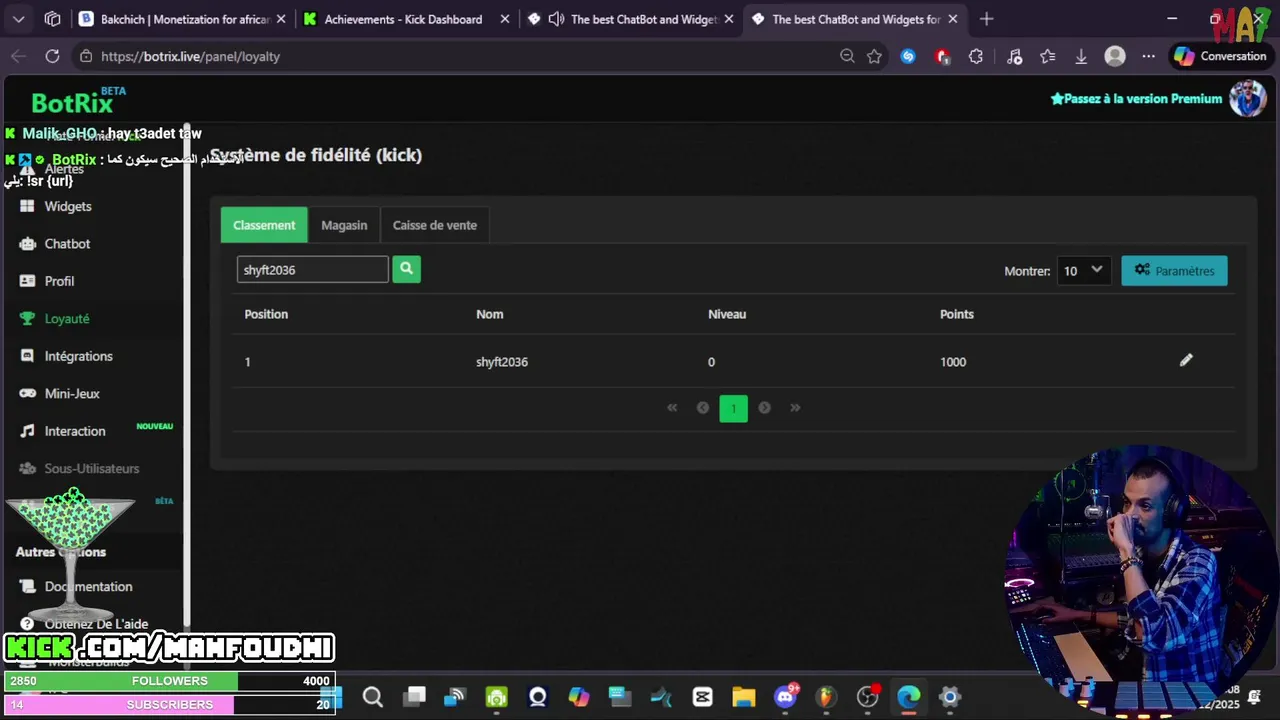Image resolution: width=1280 pixels, height=720 pixels.
Task: Open FL Studio from the taskbar
Action: (x=825, y=697)
